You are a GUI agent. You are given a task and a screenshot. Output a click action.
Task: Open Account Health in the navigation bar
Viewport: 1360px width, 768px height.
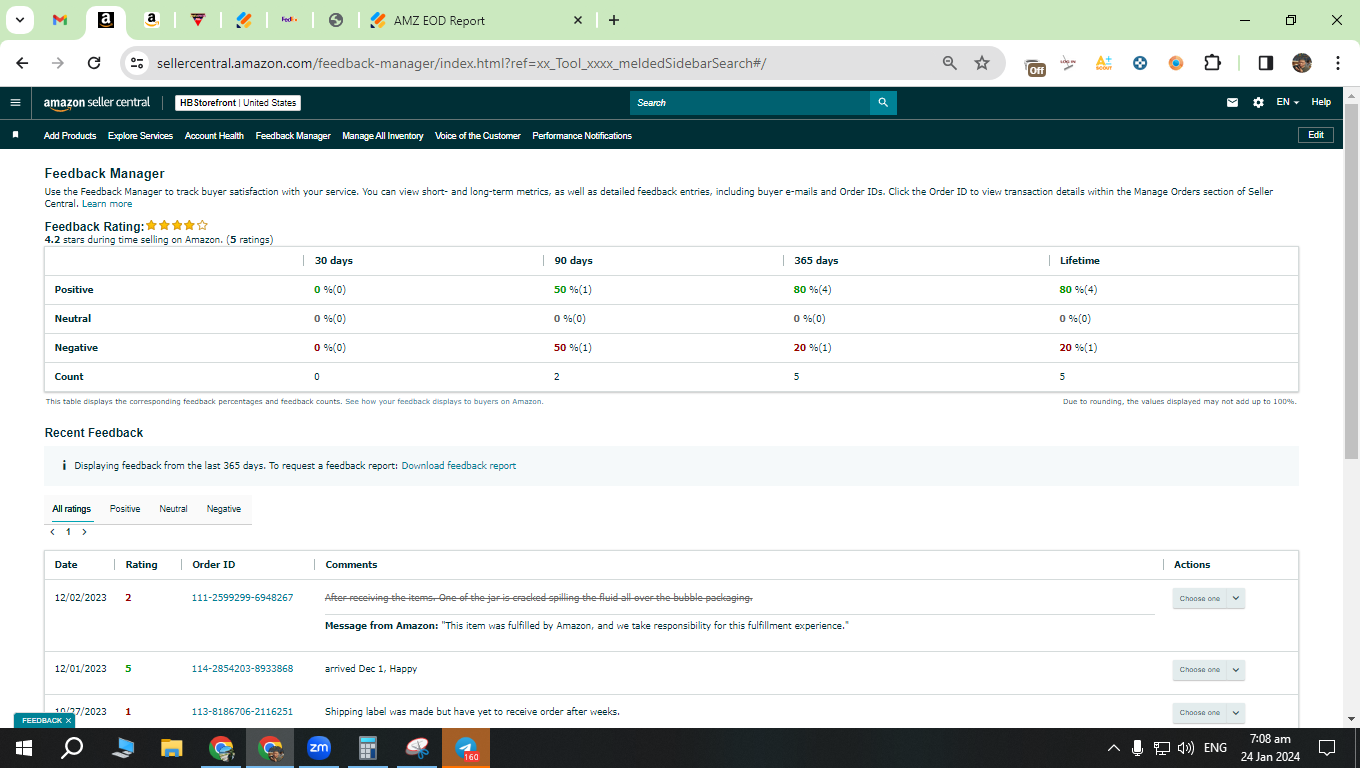click(214, 136)
